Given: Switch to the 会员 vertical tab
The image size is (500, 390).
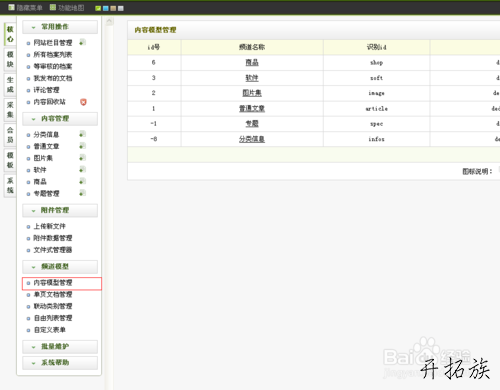Looking at the screenshot, I should coord(10,135).
